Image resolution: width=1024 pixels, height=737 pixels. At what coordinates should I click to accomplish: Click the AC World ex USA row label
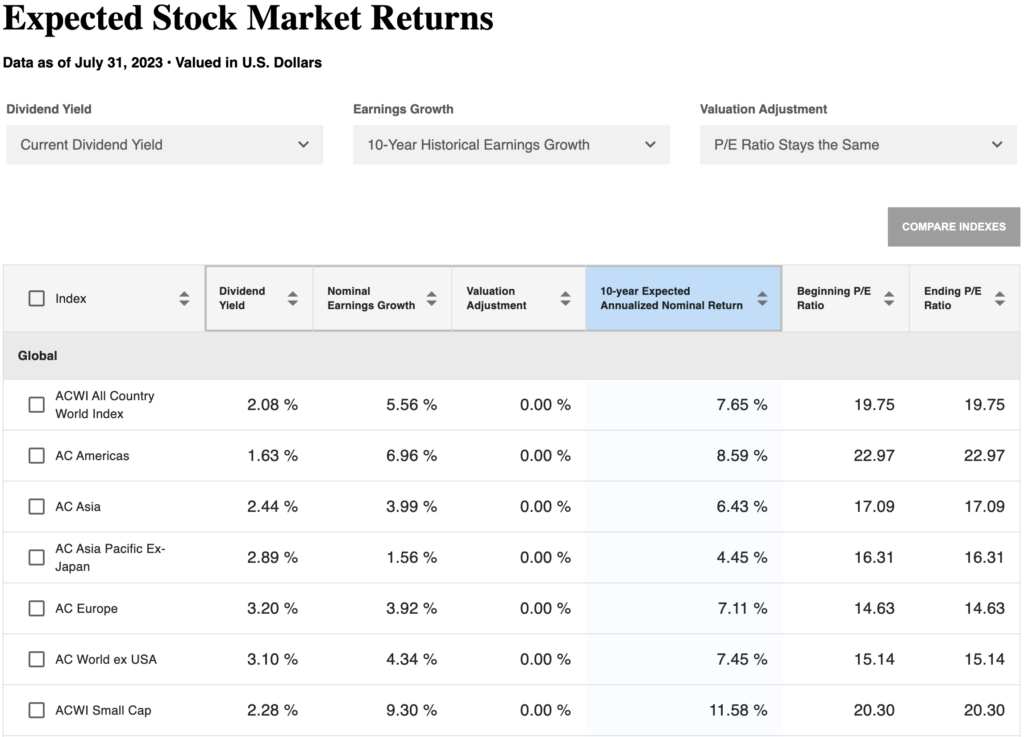pyautogui.click(x=106, y=659)
